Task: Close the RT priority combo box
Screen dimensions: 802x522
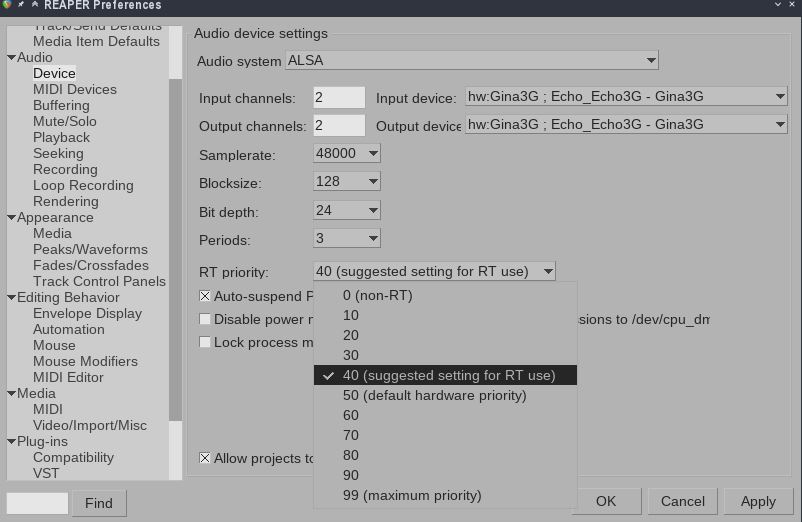Action: coord(434,271)
